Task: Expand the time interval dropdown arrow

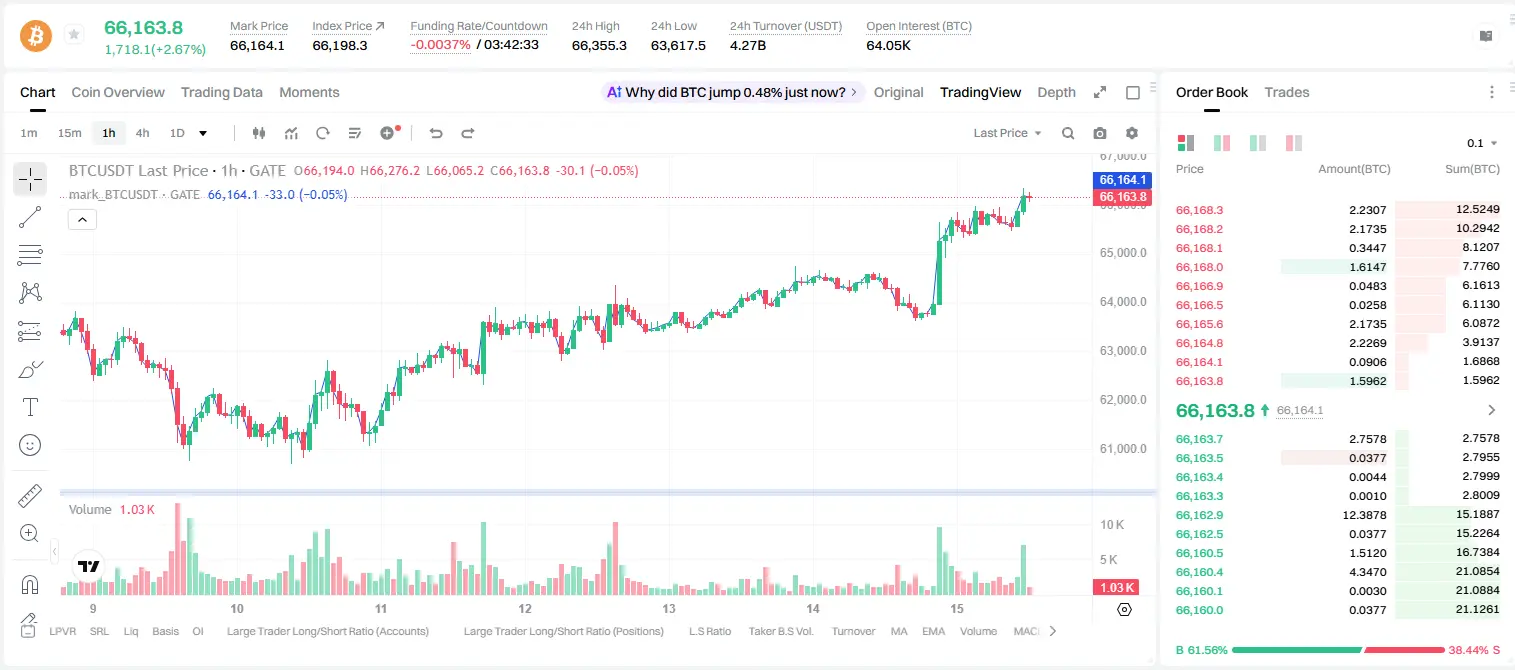Action: tap(203, 133)
